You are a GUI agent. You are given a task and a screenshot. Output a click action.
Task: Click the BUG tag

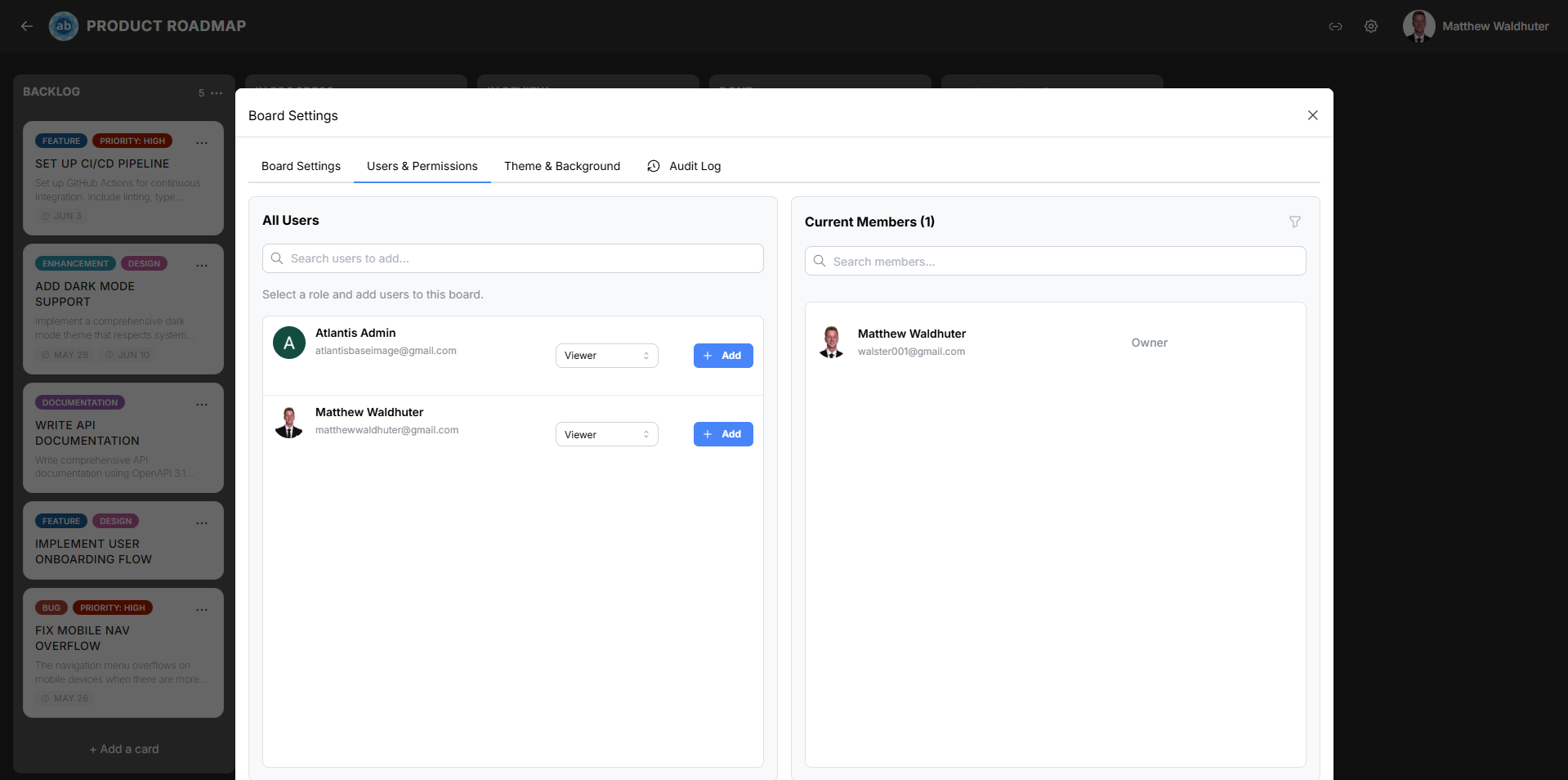51,607
